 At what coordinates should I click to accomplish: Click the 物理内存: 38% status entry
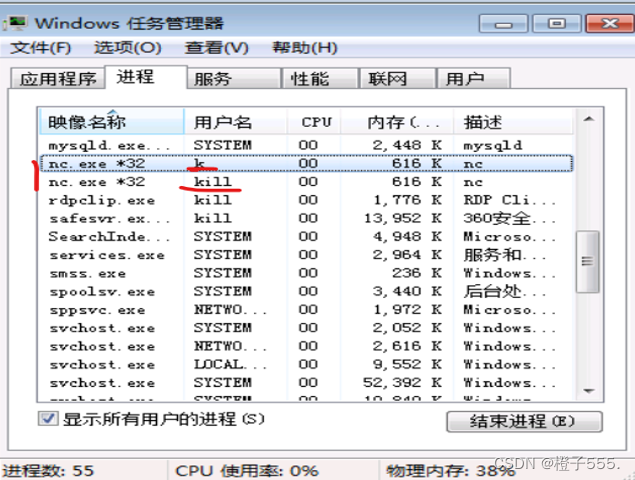click(x=450, y=471)
